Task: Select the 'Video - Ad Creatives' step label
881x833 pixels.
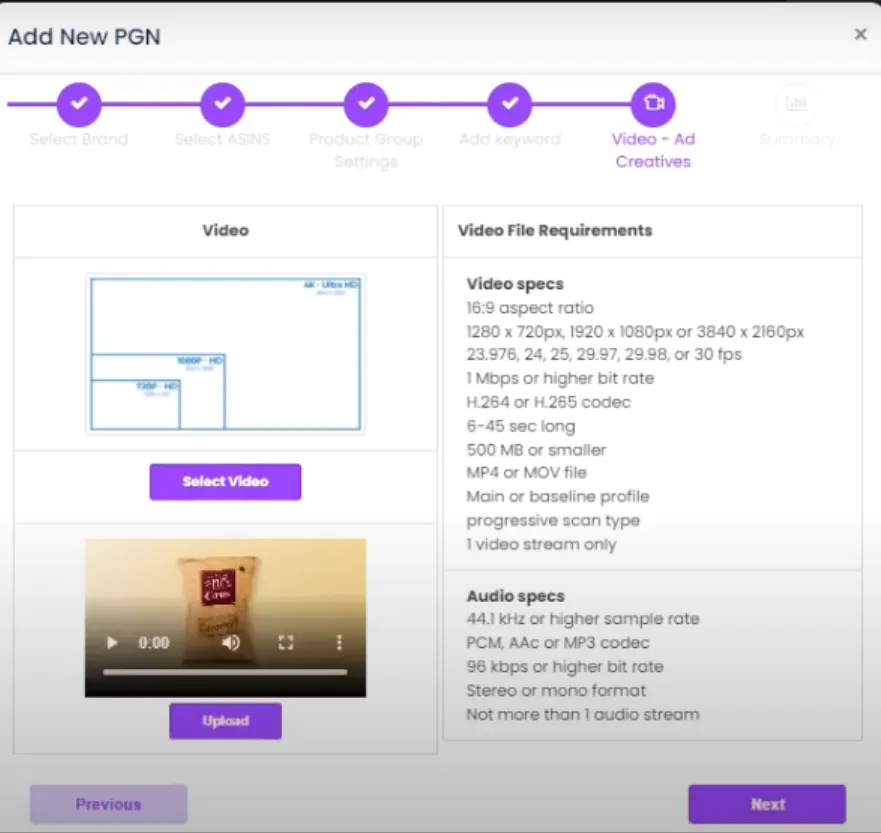Action: (x=653, y=151)
